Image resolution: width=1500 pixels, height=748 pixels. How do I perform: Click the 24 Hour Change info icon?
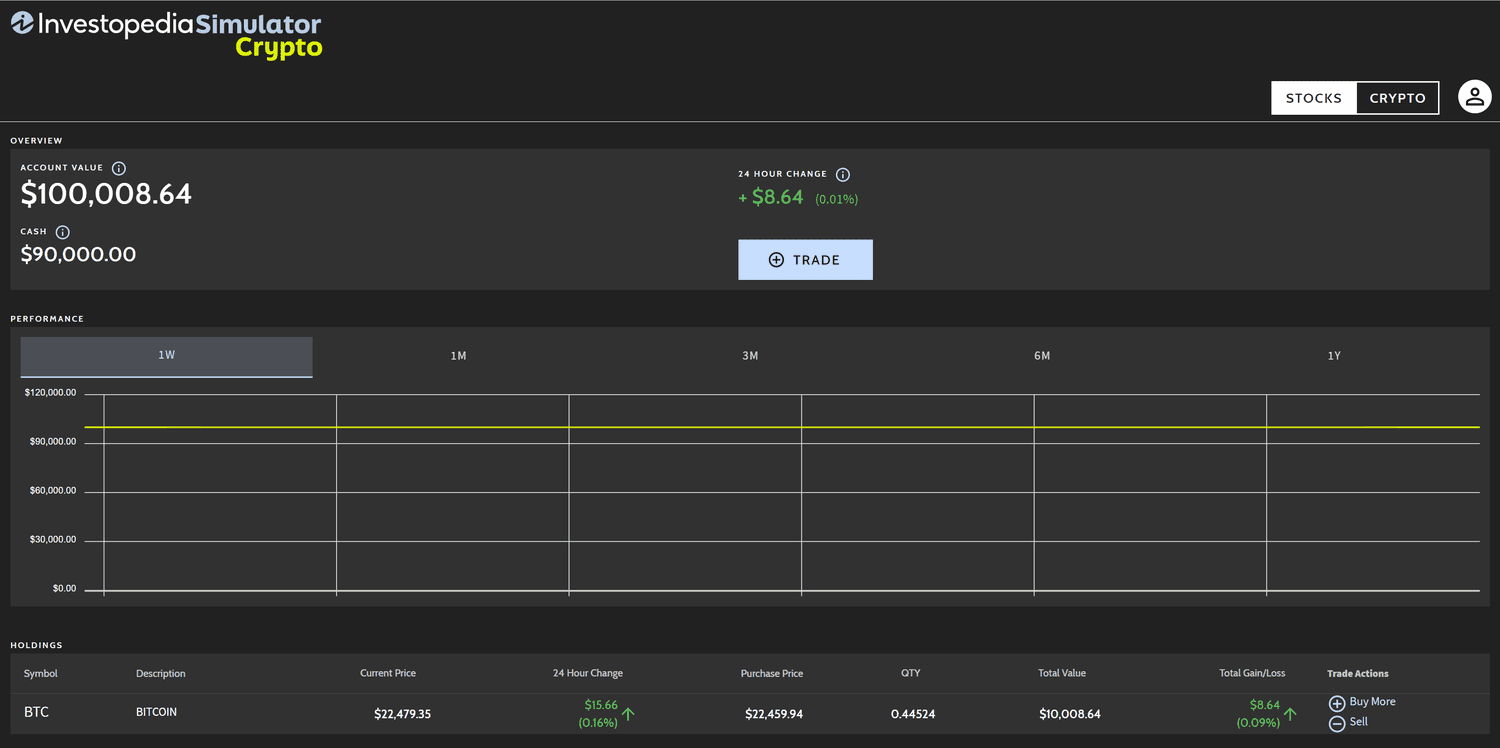click(842, 175)
